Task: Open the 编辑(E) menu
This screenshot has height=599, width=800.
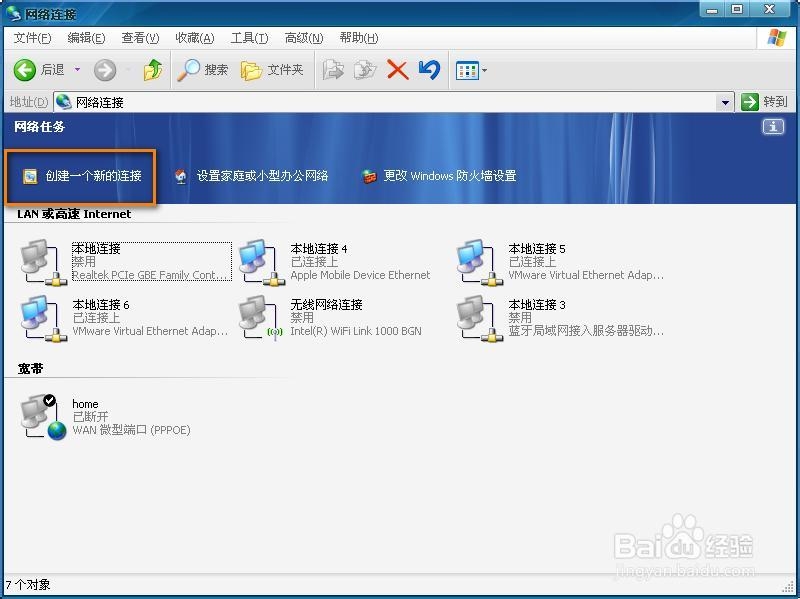Action: [86, 38]
